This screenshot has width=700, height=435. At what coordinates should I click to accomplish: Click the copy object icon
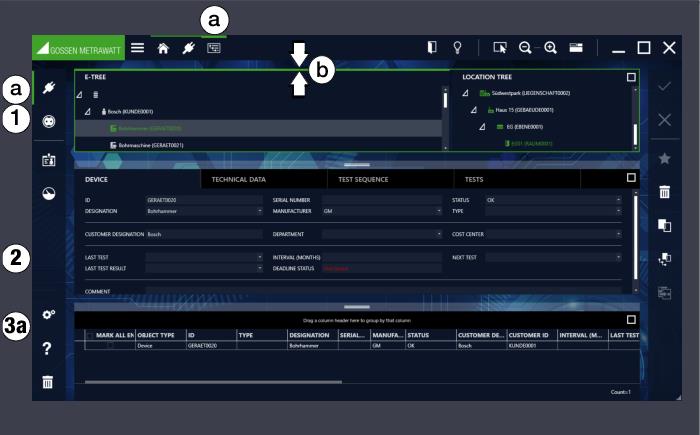[x=664, y=226]
